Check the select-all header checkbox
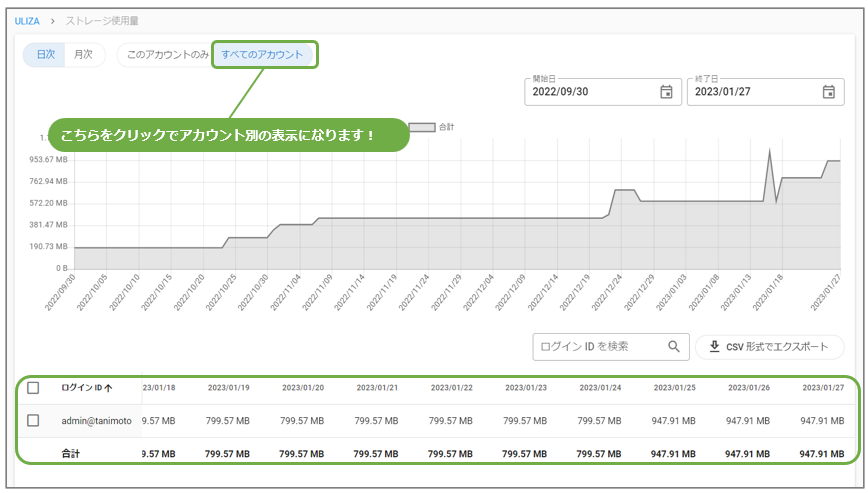This screenshot has width=868, height=493. (x=33, y=388)
